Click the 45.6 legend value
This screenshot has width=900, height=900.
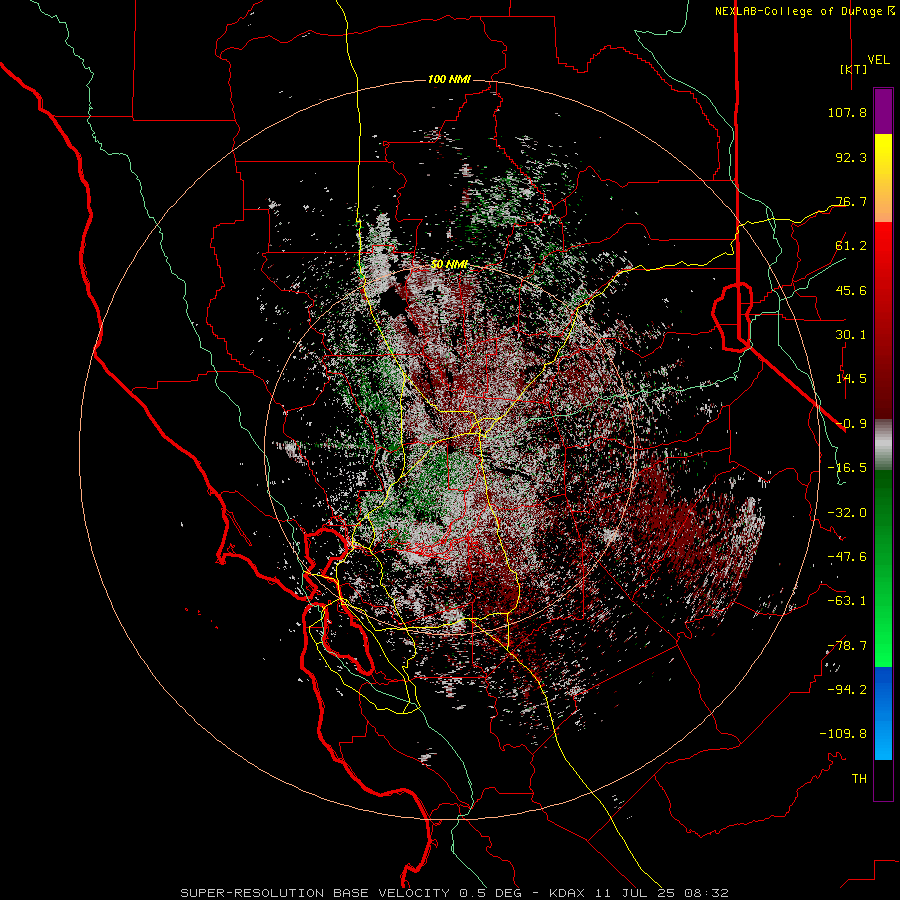(x=851, y=290)
